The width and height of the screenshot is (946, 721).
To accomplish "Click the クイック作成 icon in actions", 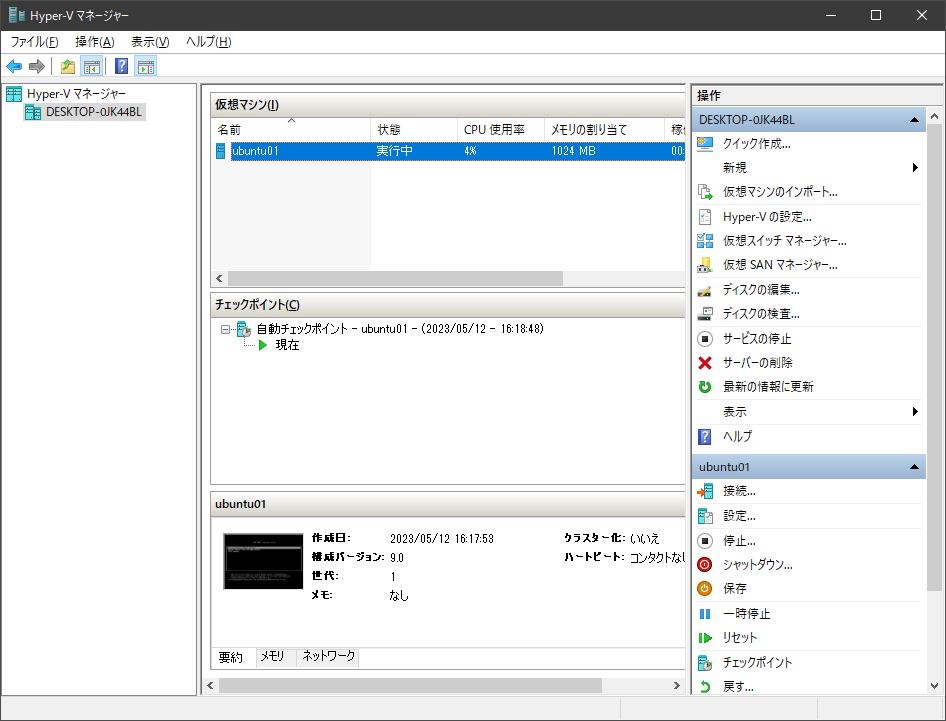I will tap(705, 144).
